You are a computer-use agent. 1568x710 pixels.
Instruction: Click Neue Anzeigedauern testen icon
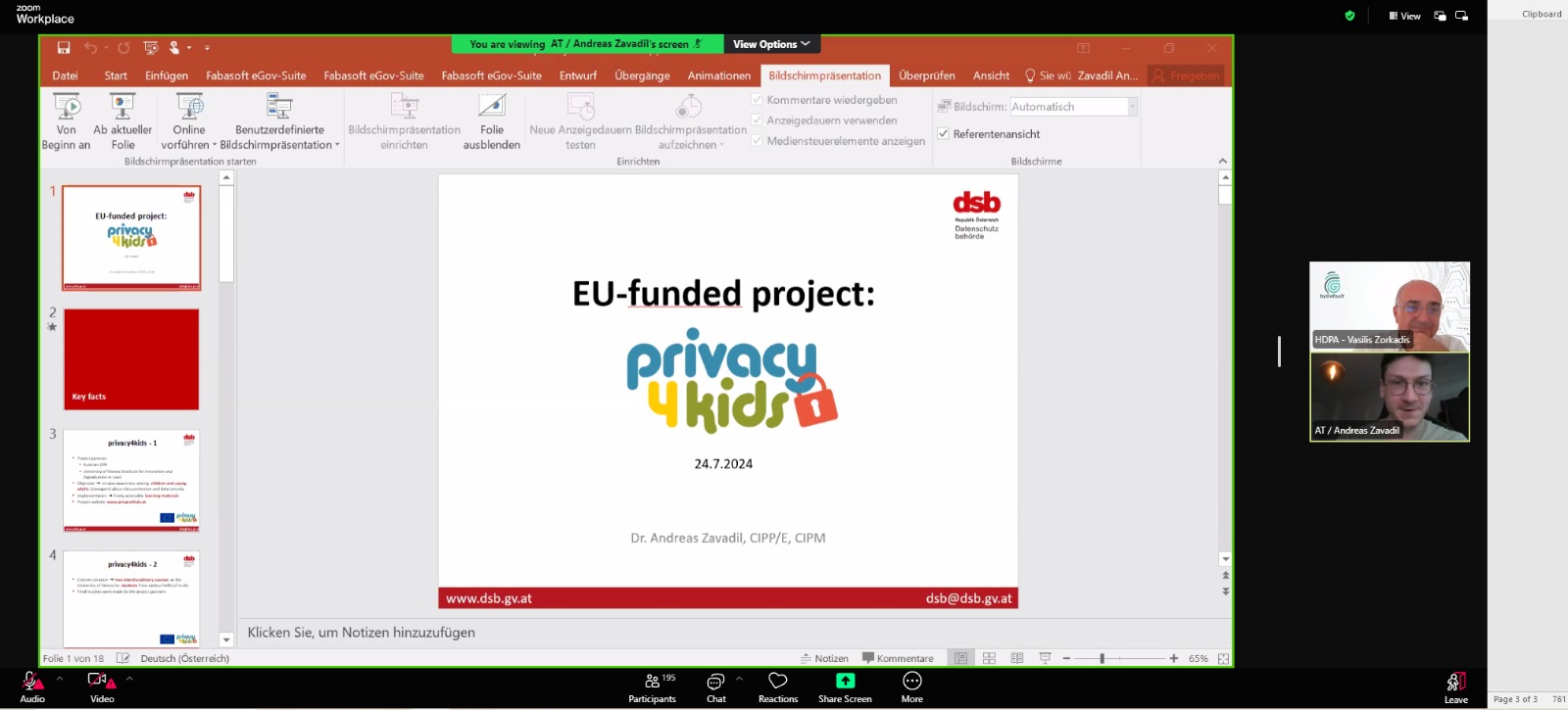(x=581, y=106)
